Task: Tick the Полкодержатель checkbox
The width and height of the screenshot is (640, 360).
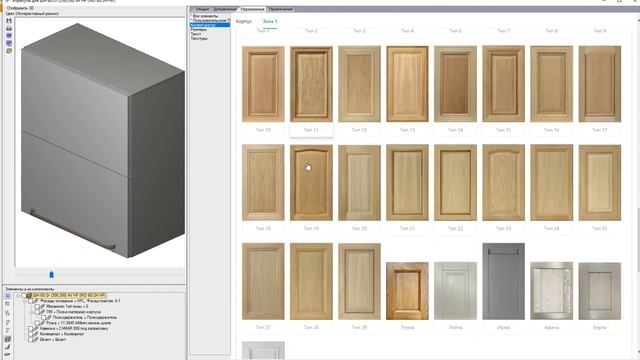Action: [x=43, y=317]
